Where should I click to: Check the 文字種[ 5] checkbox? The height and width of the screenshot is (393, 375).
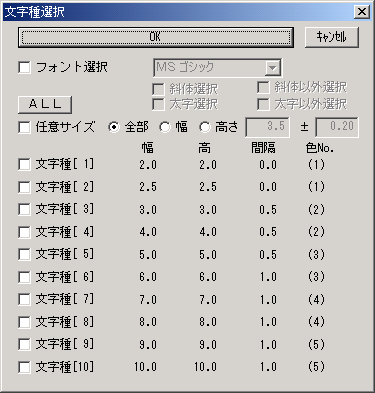point(24,255)
